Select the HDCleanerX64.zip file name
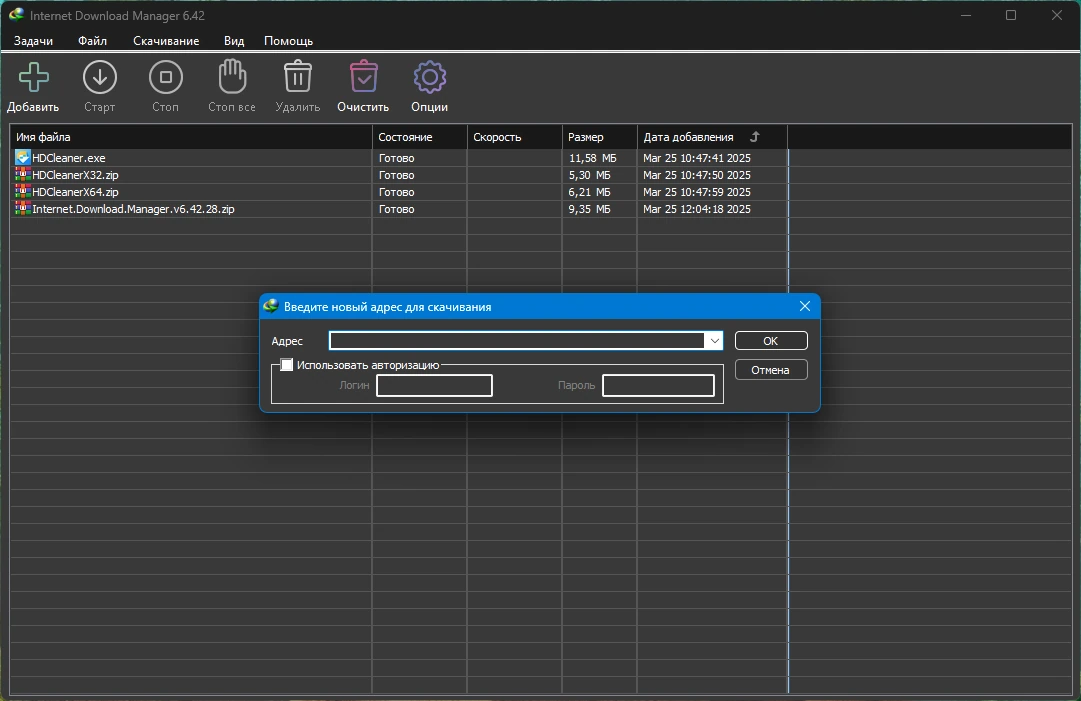This screenshot has height=701, width=1081. tap(75, 192)
